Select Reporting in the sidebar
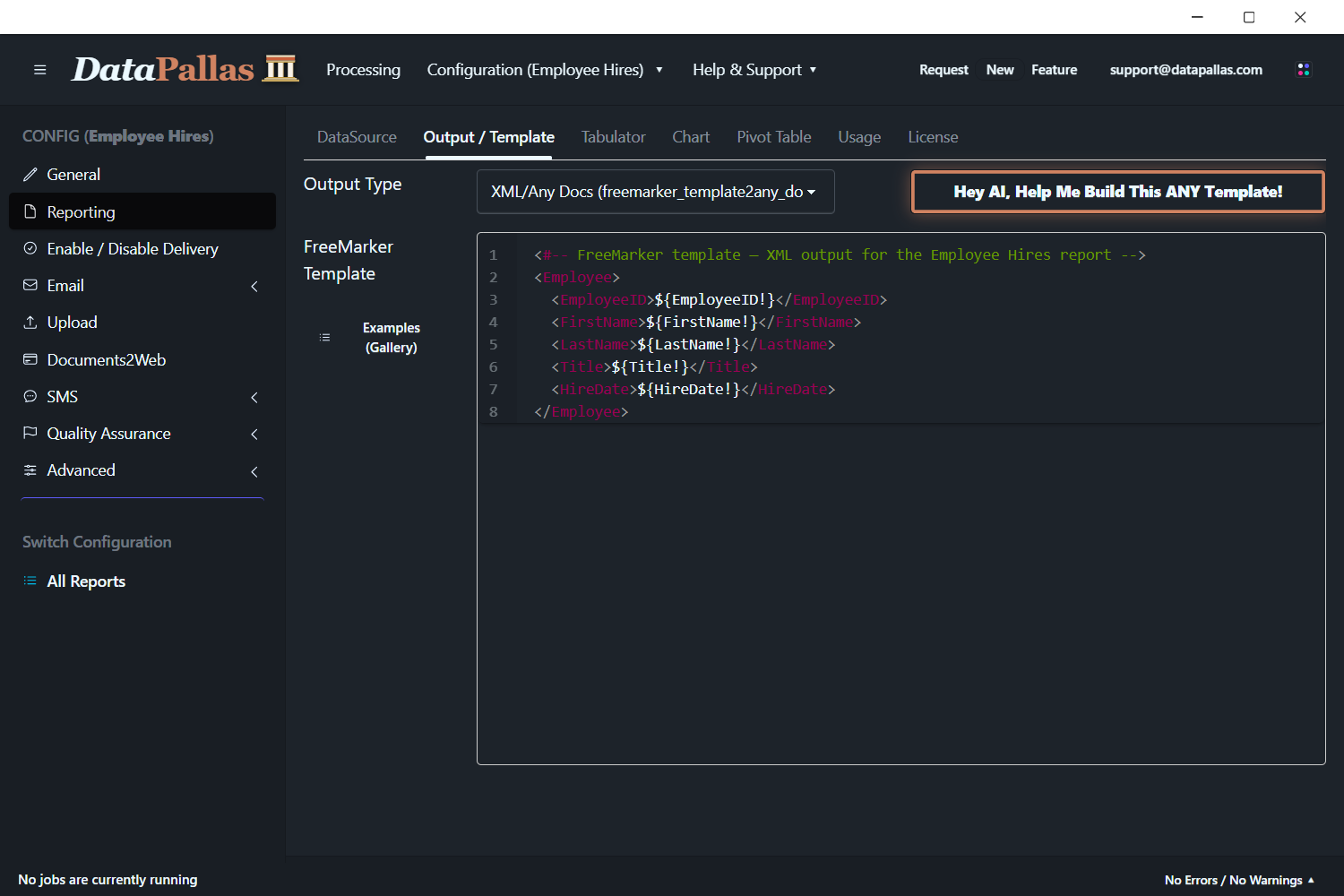This screenshot has height=896, width=1344. (x=142, y=211)
